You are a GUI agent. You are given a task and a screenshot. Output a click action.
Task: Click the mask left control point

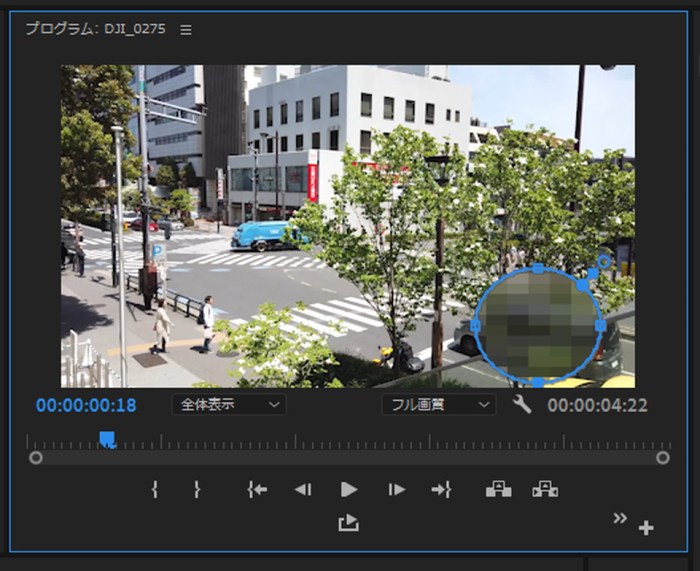(x=475, y=326)
